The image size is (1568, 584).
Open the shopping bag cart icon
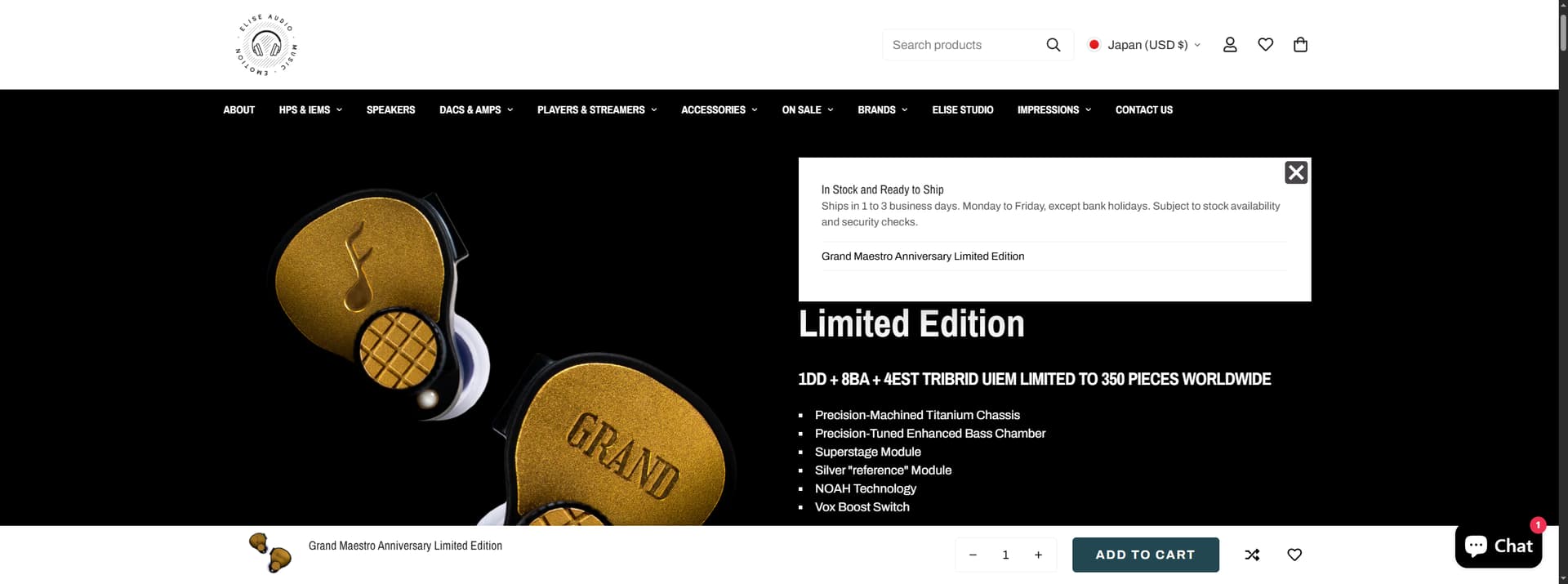[x=1301, y=45]
